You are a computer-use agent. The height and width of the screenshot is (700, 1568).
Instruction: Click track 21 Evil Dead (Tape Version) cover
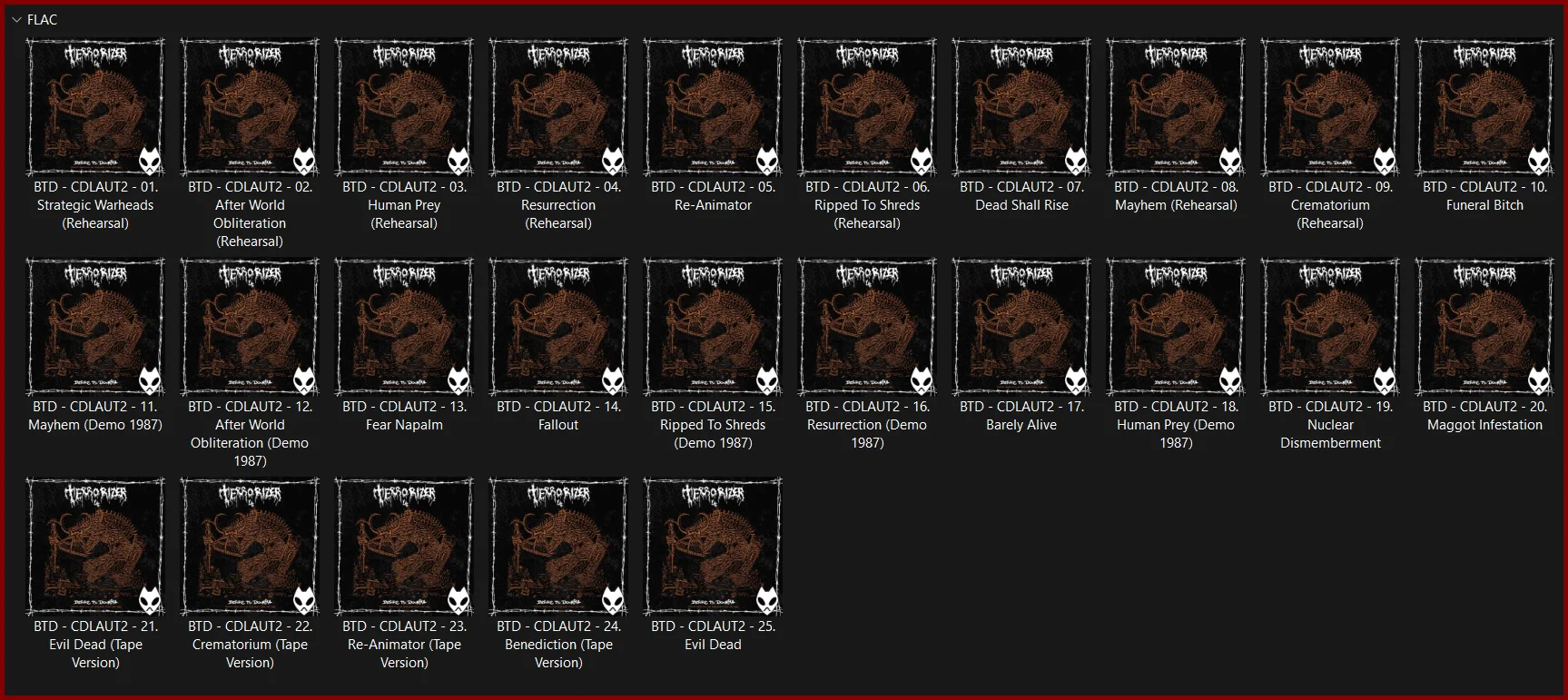pyautogui.click(x=95, y=547)
